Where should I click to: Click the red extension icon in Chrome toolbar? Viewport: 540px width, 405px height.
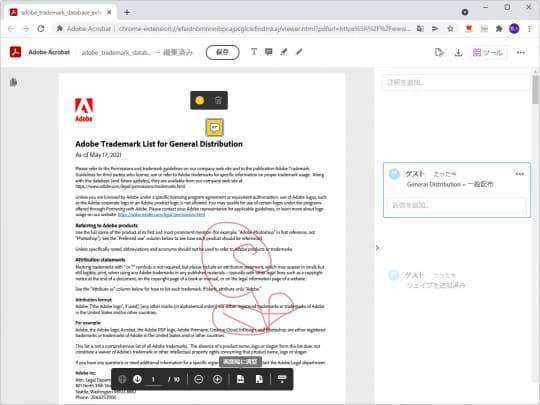pos(469,29)
